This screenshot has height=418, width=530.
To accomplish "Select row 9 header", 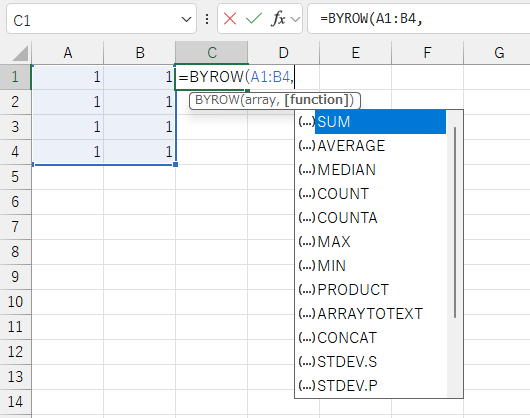I will [15, 277].
